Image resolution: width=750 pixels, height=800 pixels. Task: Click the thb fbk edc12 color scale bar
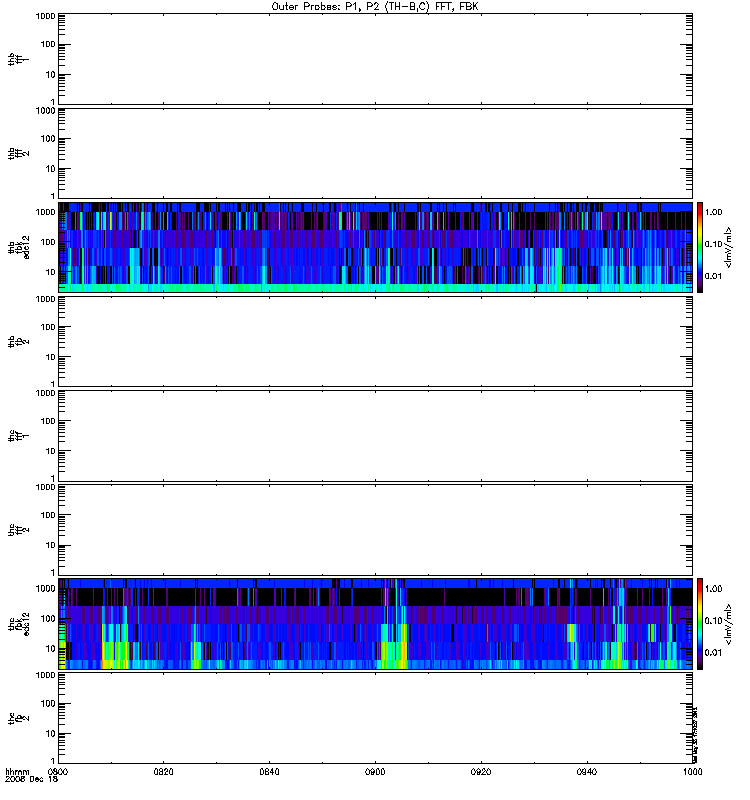click(x=700, y=247)
